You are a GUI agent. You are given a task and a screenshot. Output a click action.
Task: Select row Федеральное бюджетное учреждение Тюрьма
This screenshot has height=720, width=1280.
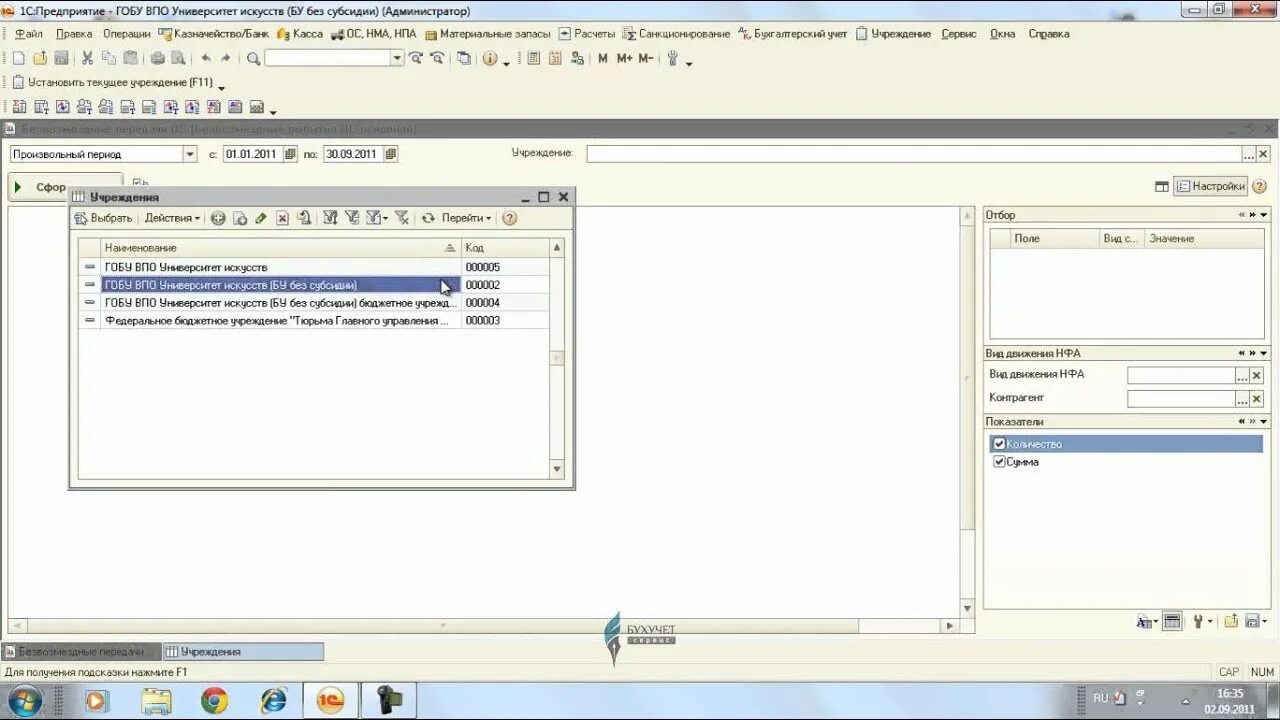point(313,321)
